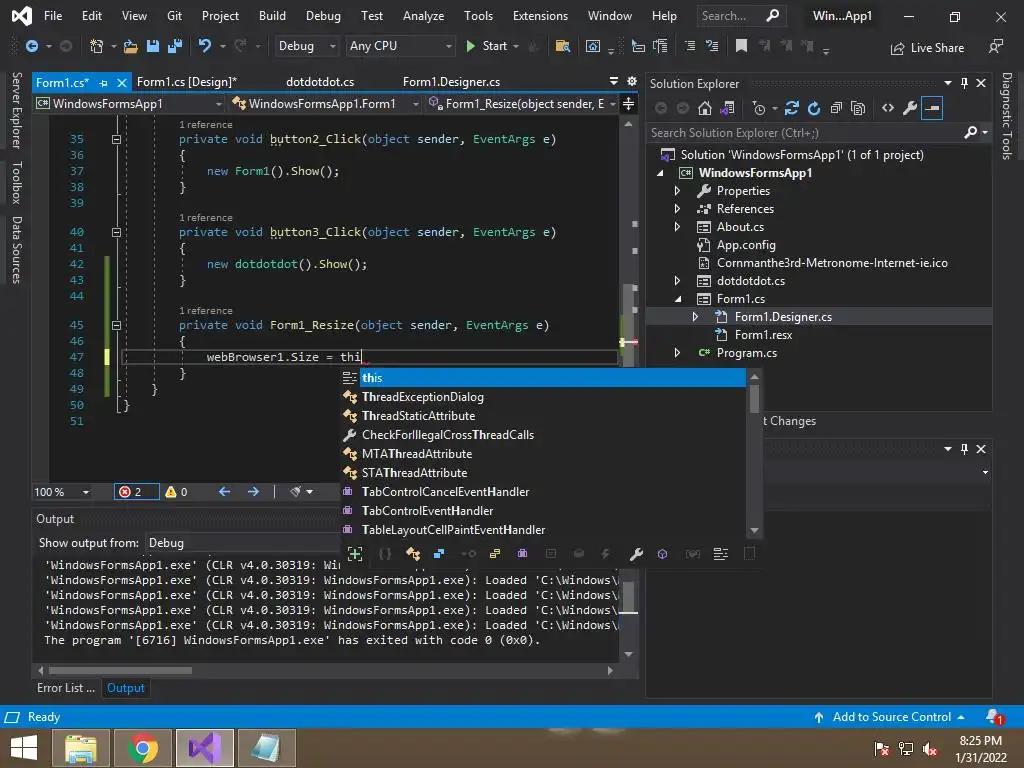Image resolution: width=1024 pixels, height=768 pixels.
Task: Open the 100 % zoom dropdown
Action: pyautogui.click(x=62, y=492)
